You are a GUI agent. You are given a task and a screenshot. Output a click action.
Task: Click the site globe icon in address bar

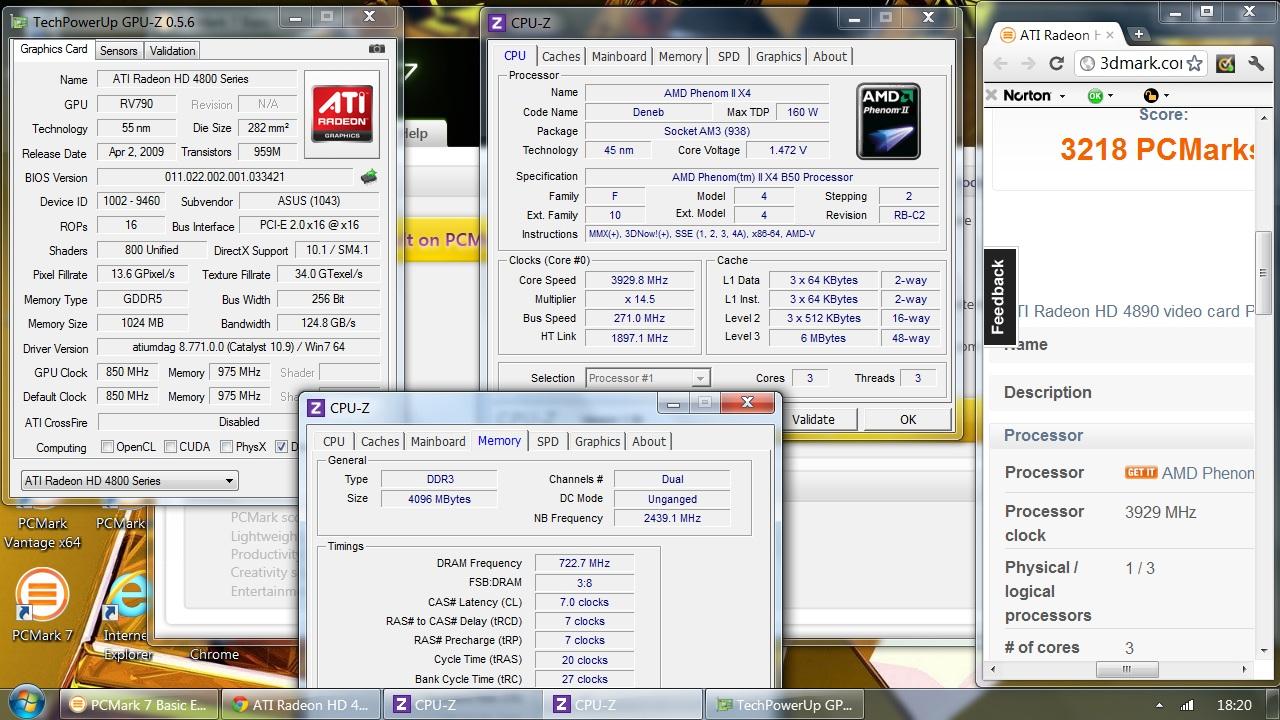(1088, 63)
